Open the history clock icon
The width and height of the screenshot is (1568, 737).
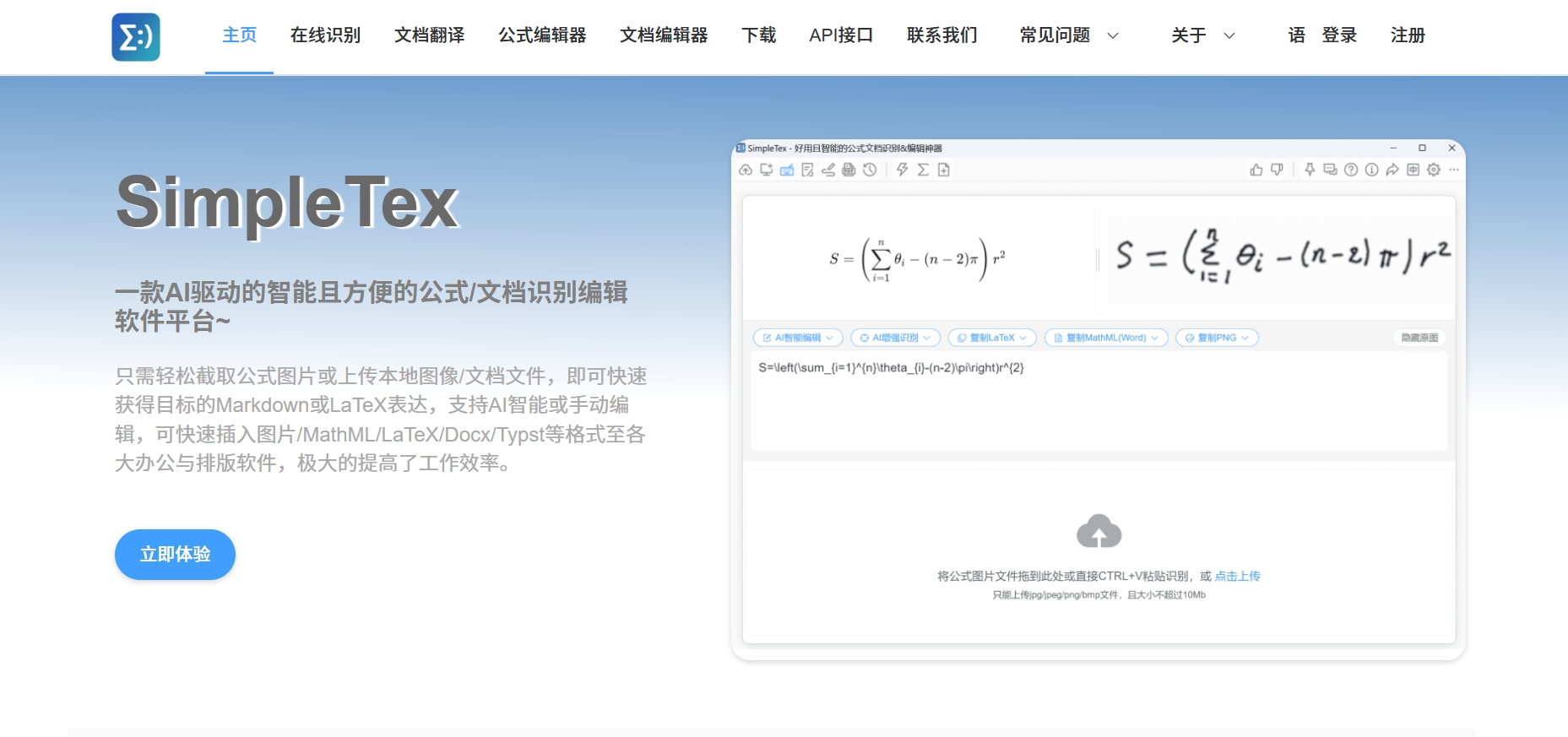click(x=870, y=170)
